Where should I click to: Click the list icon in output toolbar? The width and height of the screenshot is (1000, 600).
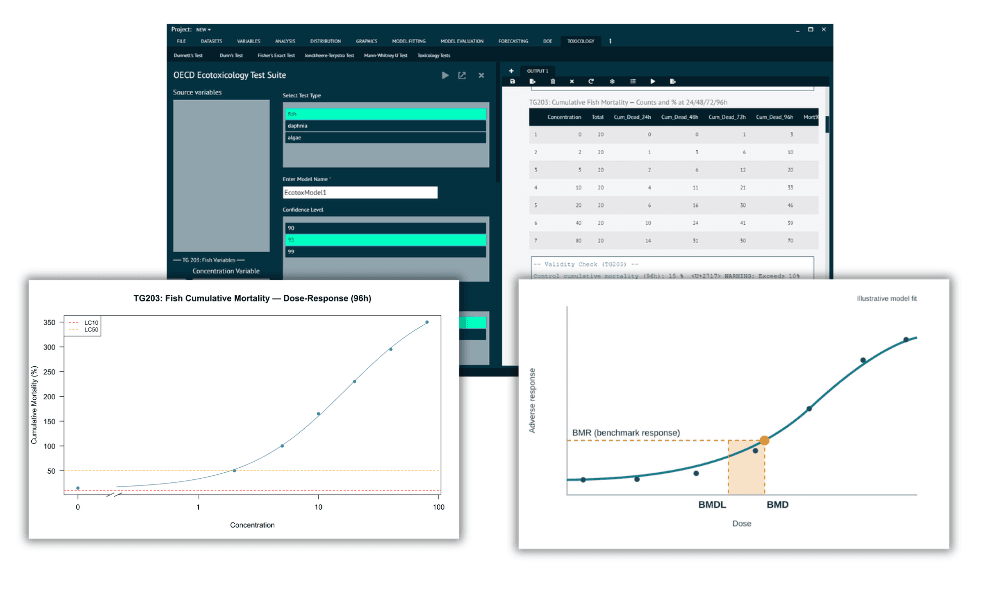tap(633, 82)
